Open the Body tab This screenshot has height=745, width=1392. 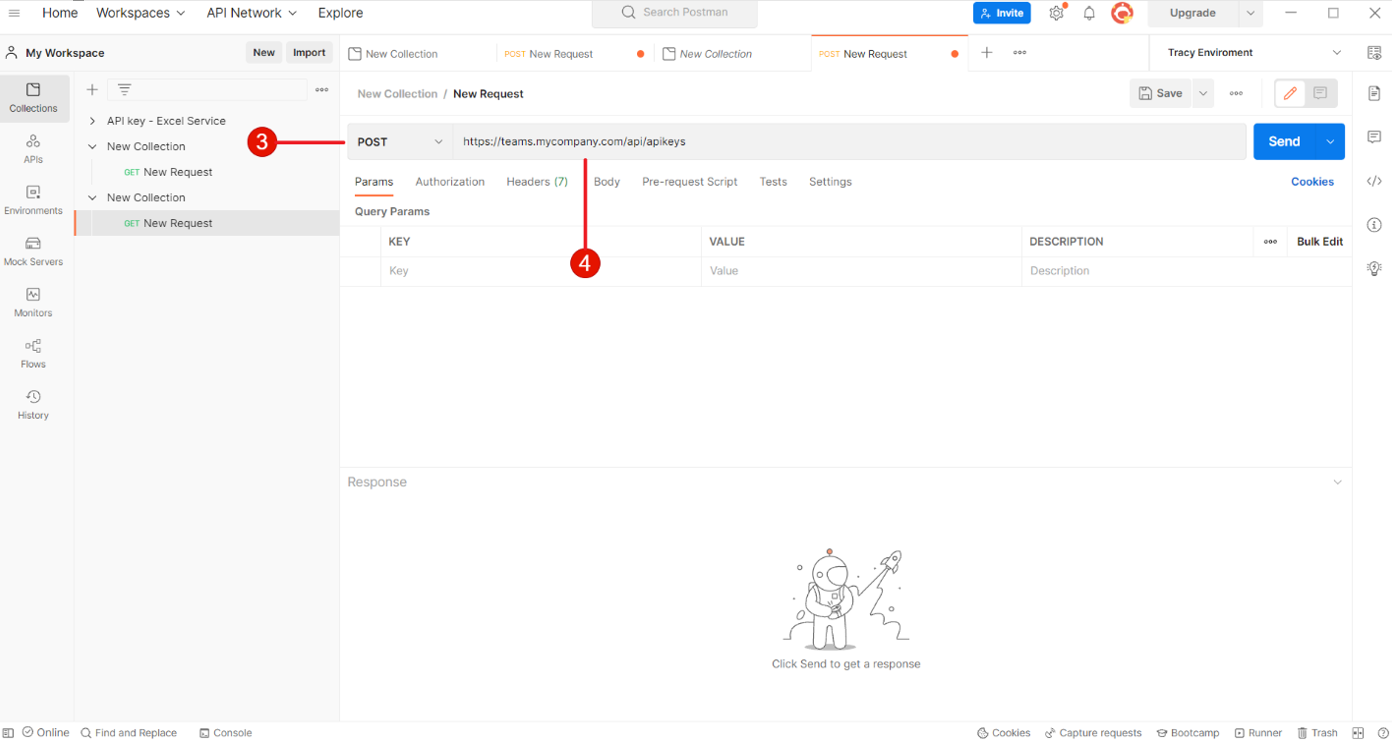606,182
